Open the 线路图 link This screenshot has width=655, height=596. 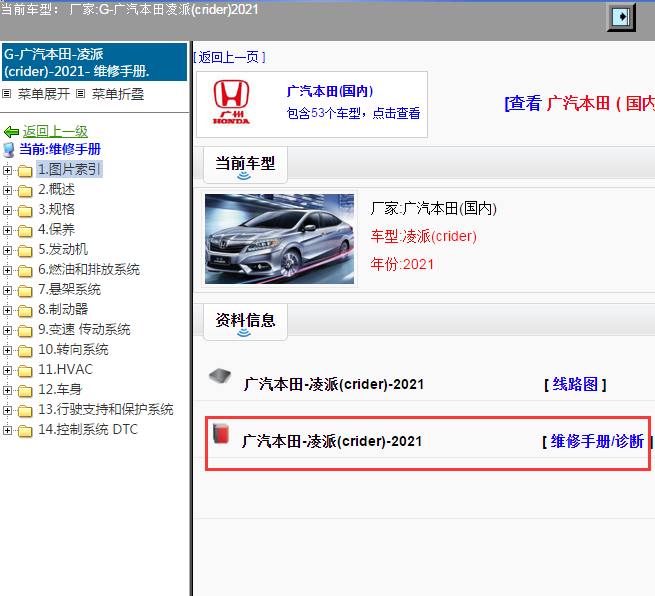point(575,384)
